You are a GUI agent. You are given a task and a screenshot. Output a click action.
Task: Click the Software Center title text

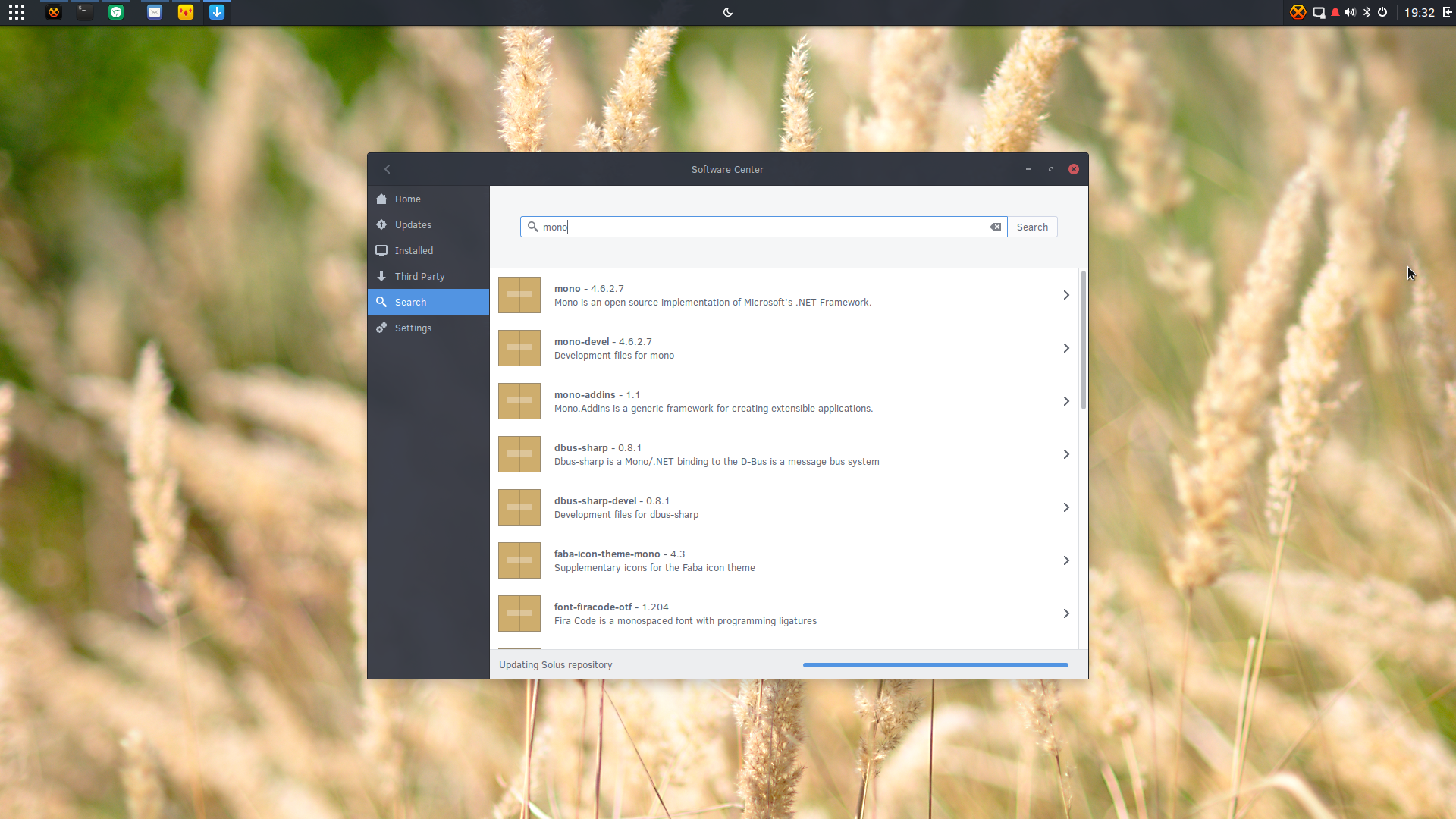[727, 170]
